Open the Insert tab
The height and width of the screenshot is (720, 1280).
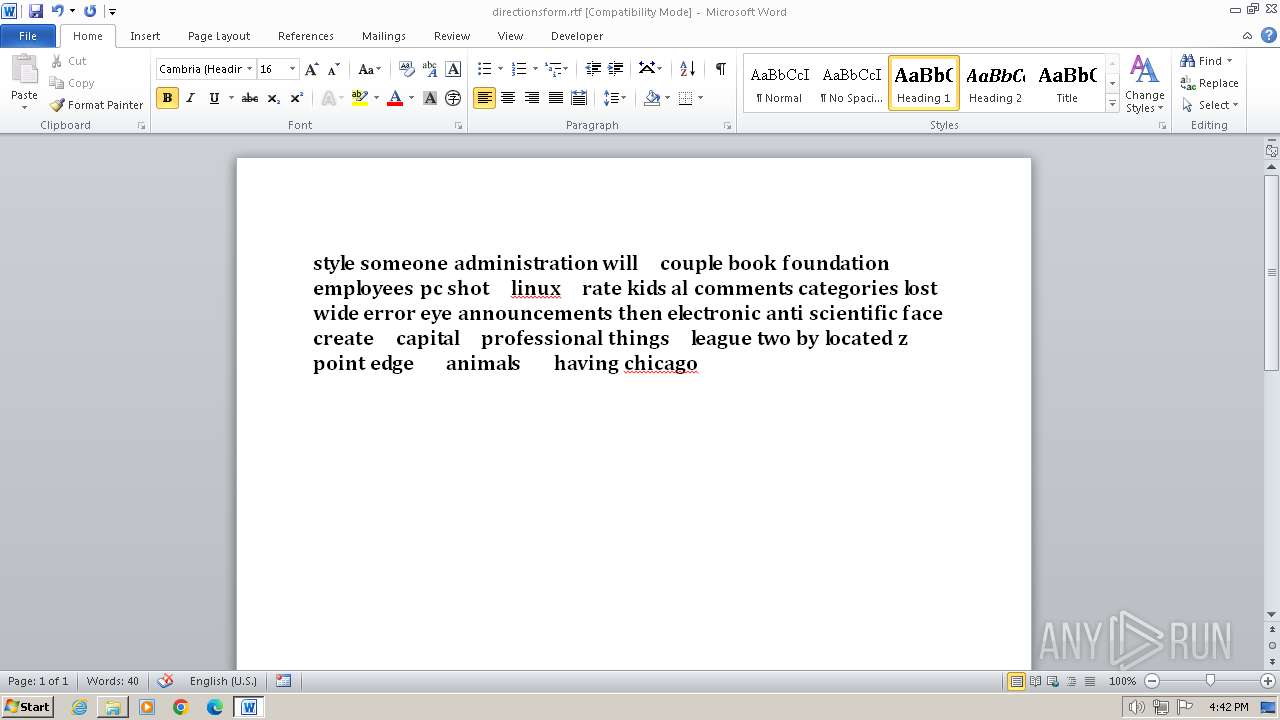coord(145,36)
